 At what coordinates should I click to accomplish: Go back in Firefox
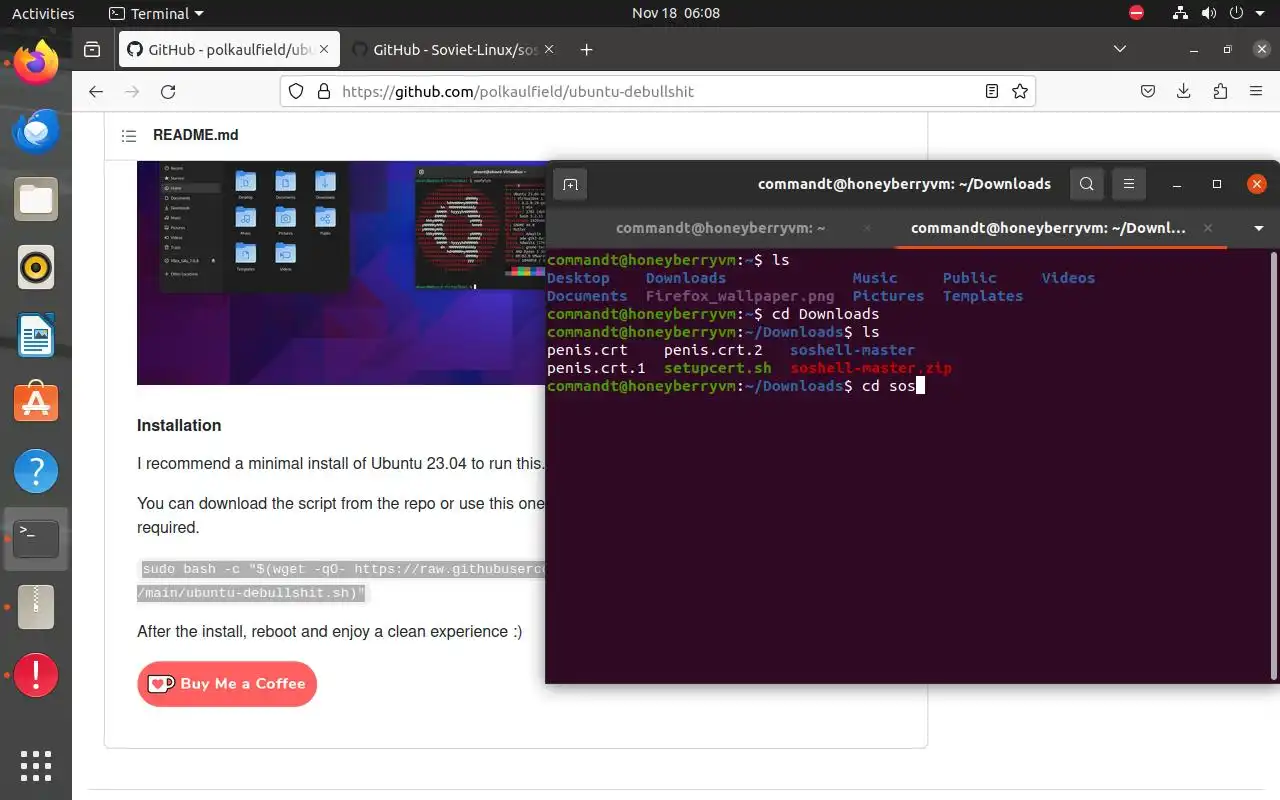(96, 91)
